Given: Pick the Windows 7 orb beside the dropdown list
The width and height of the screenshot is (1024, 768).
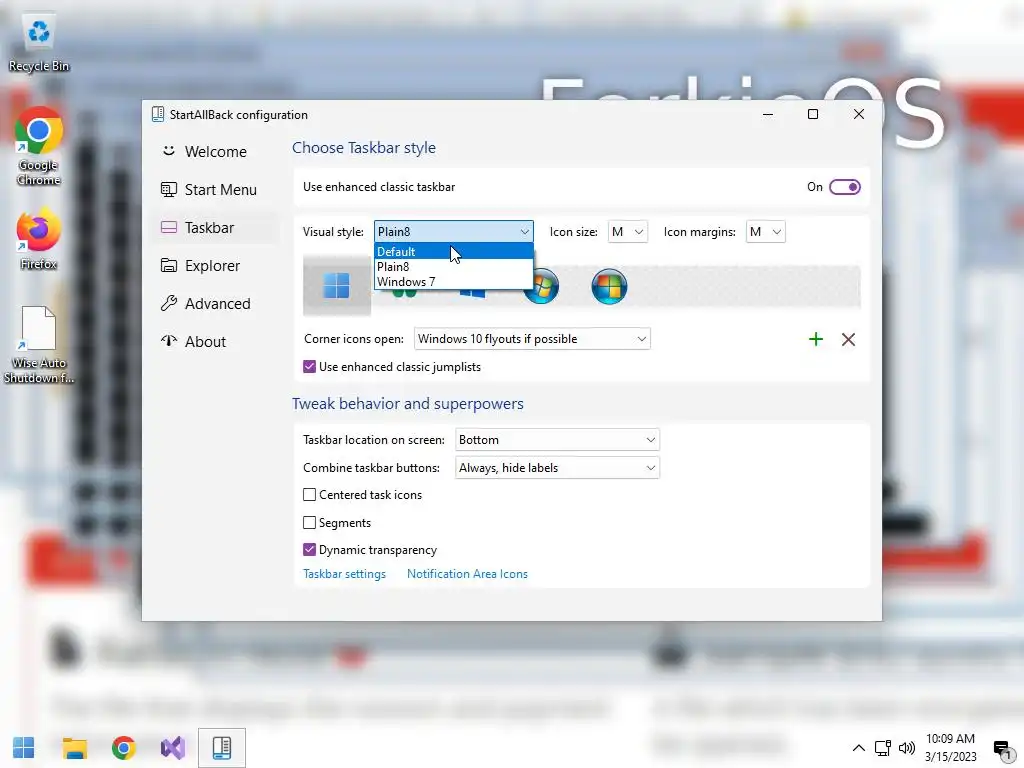Looking at the screenshot, I should coord(541,287).
